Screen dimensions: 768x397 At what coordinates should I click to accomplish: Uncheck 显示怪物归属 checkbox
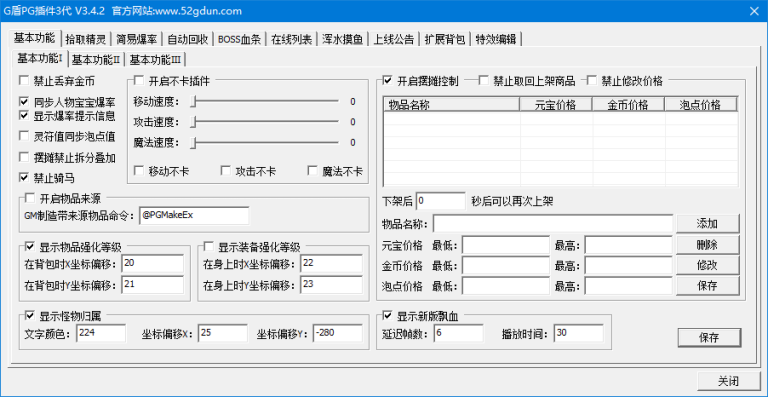(30, 315)
